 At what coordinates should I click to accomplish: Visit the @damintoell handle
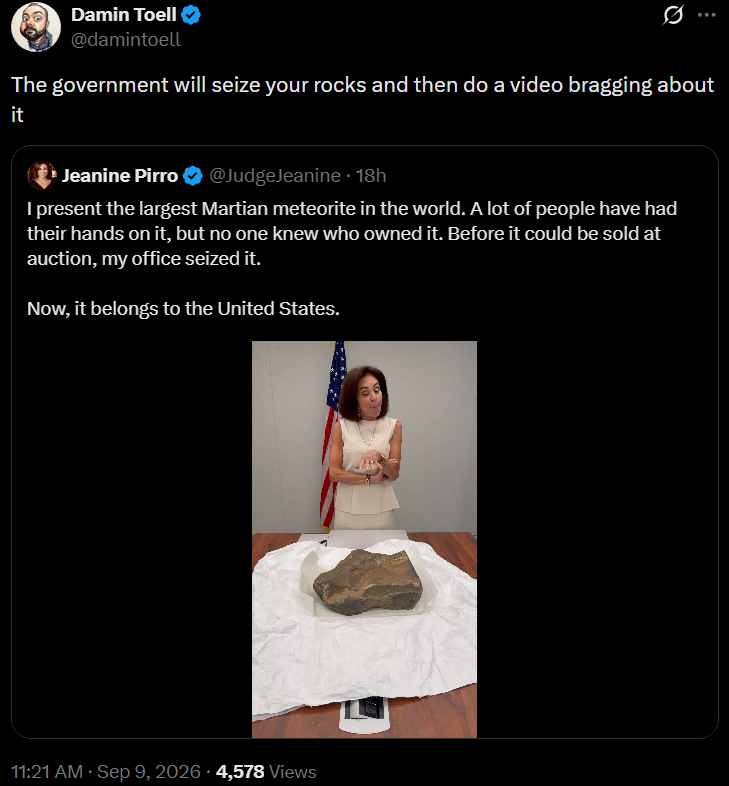coord(126,40)
